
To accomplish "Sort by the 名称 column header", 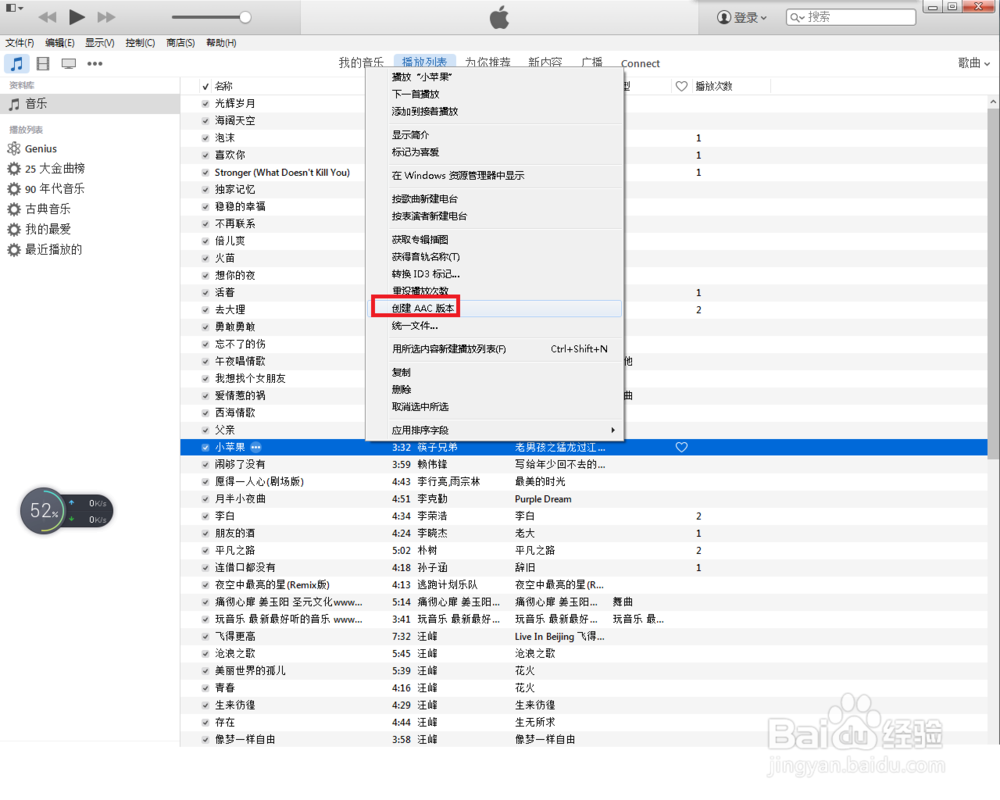I will (224, 86).
